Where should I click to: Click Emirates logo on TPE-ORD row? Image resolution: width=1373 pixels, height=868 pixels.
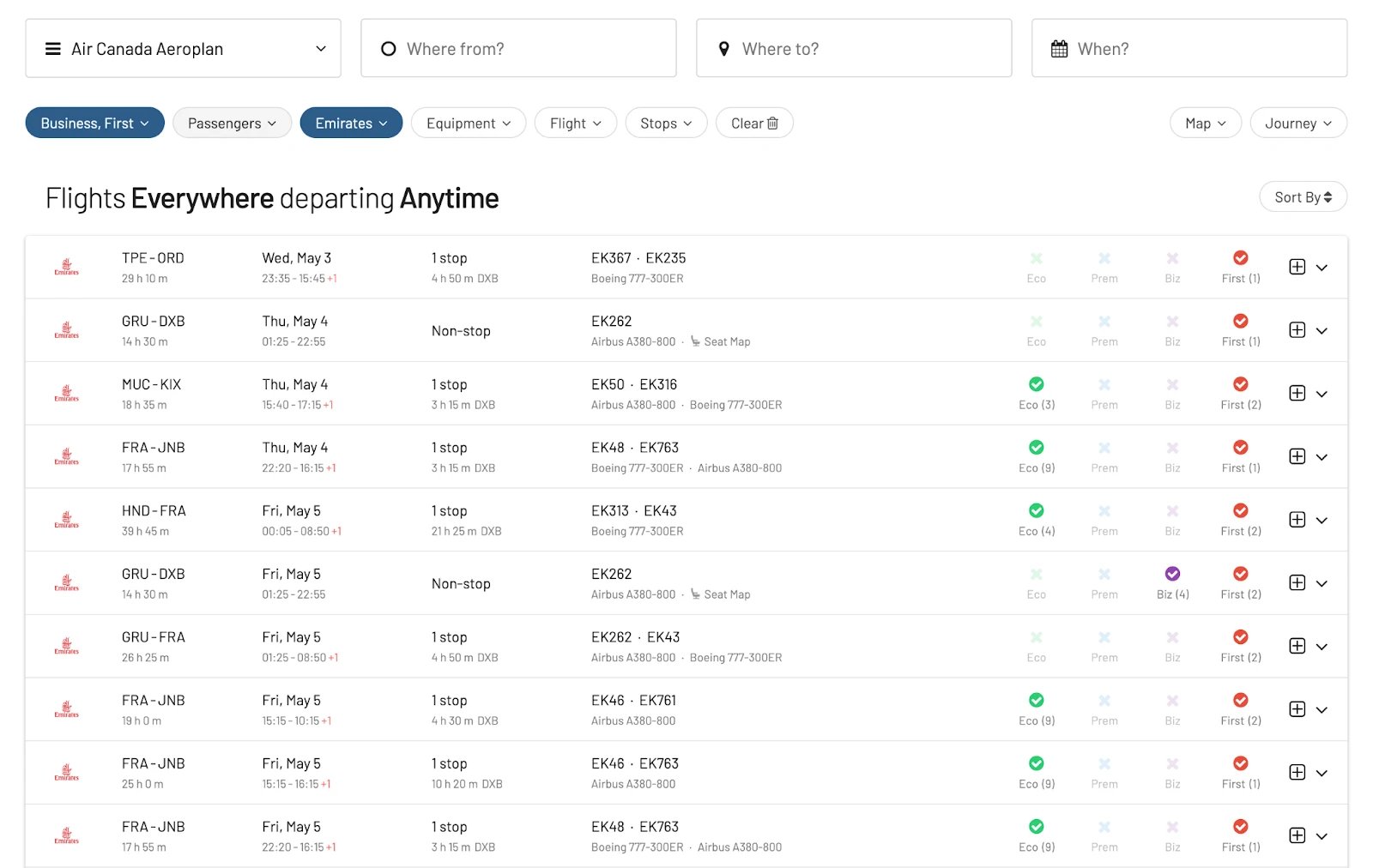(x=67, y=267)
